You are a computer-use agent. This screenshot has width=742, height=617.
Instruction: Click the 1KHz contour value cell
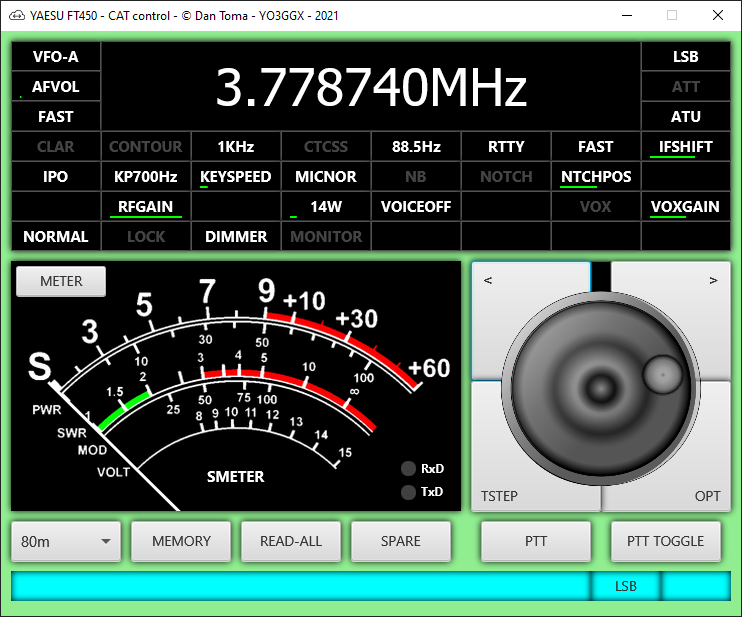click(x=236, y=147)
